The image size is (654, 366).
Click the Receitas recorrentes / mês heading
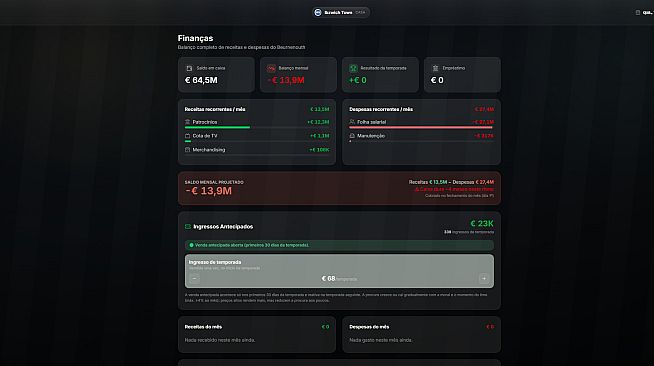tap(215, 109)
